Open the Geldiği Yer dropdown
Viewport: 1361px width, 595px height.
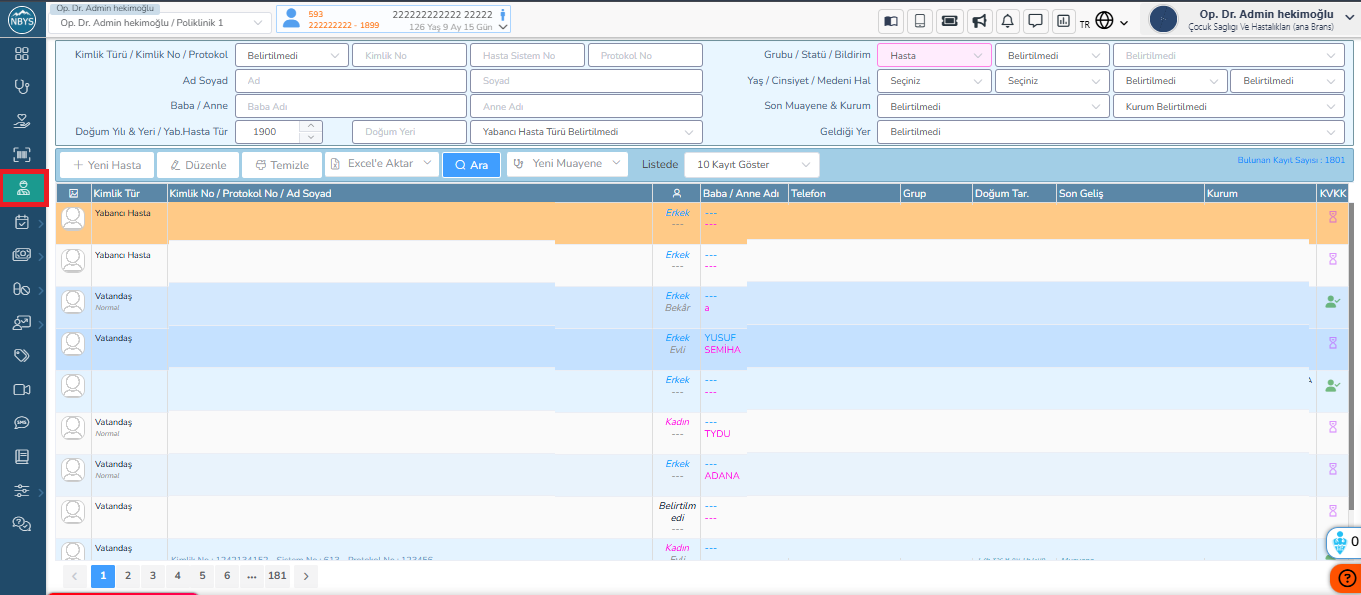pos(1111,132)
